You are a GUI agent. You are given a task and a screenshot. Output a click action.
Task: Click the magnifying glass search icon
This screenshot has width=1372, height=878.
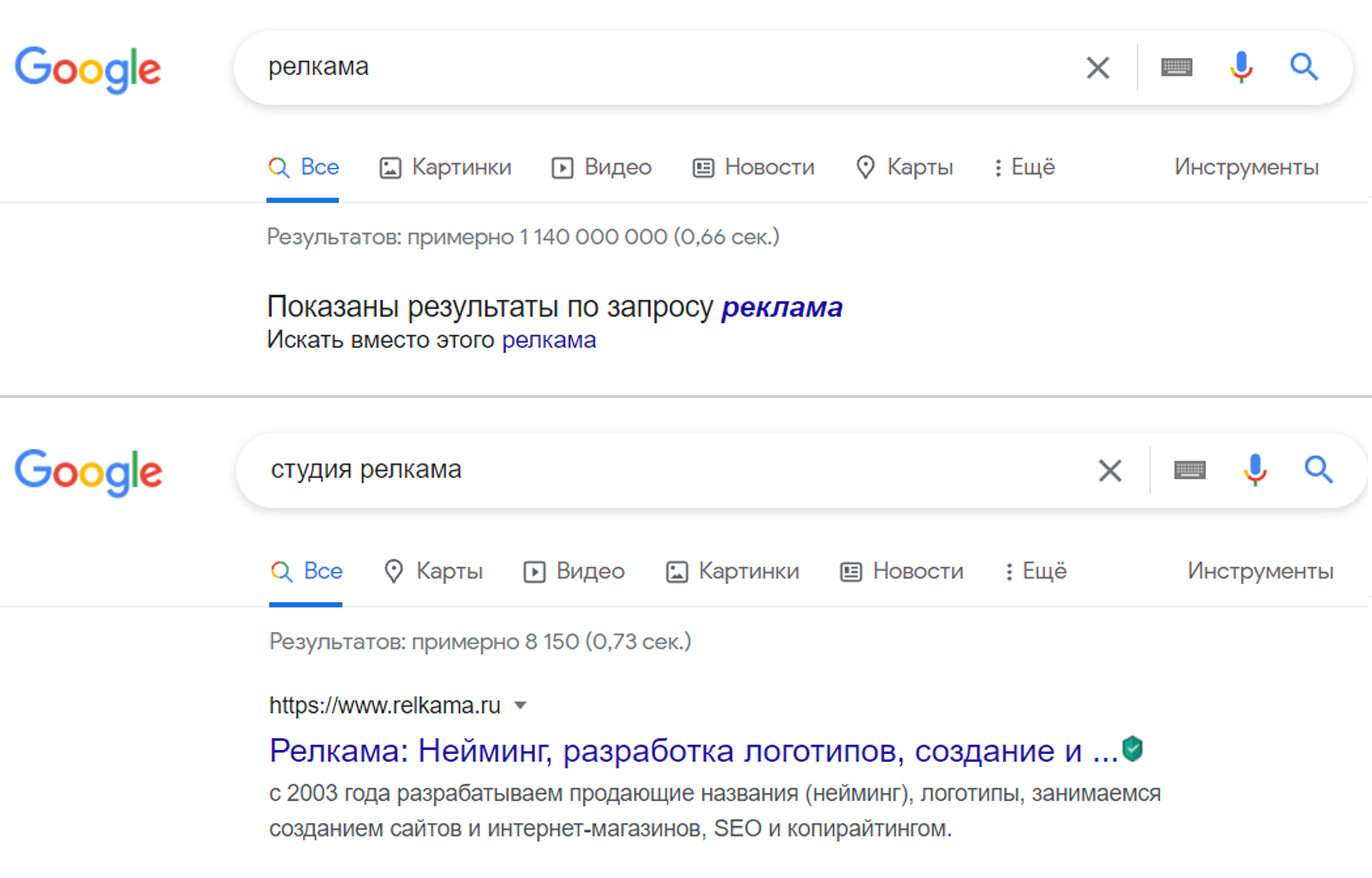click(x=1305, y=67)
